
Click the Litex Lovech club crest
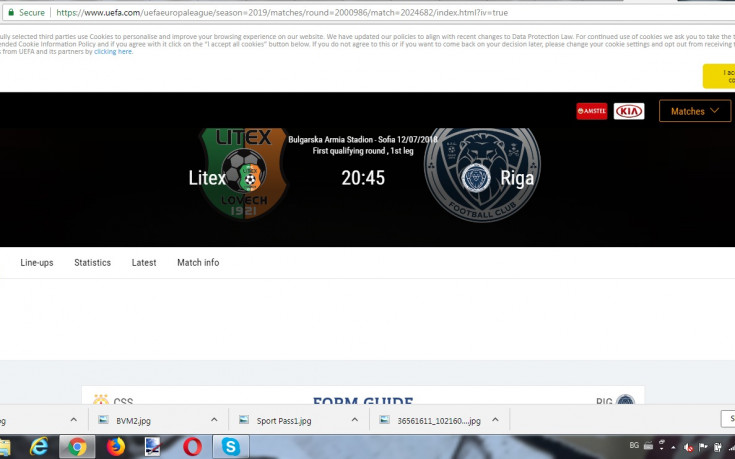point(243,173)
